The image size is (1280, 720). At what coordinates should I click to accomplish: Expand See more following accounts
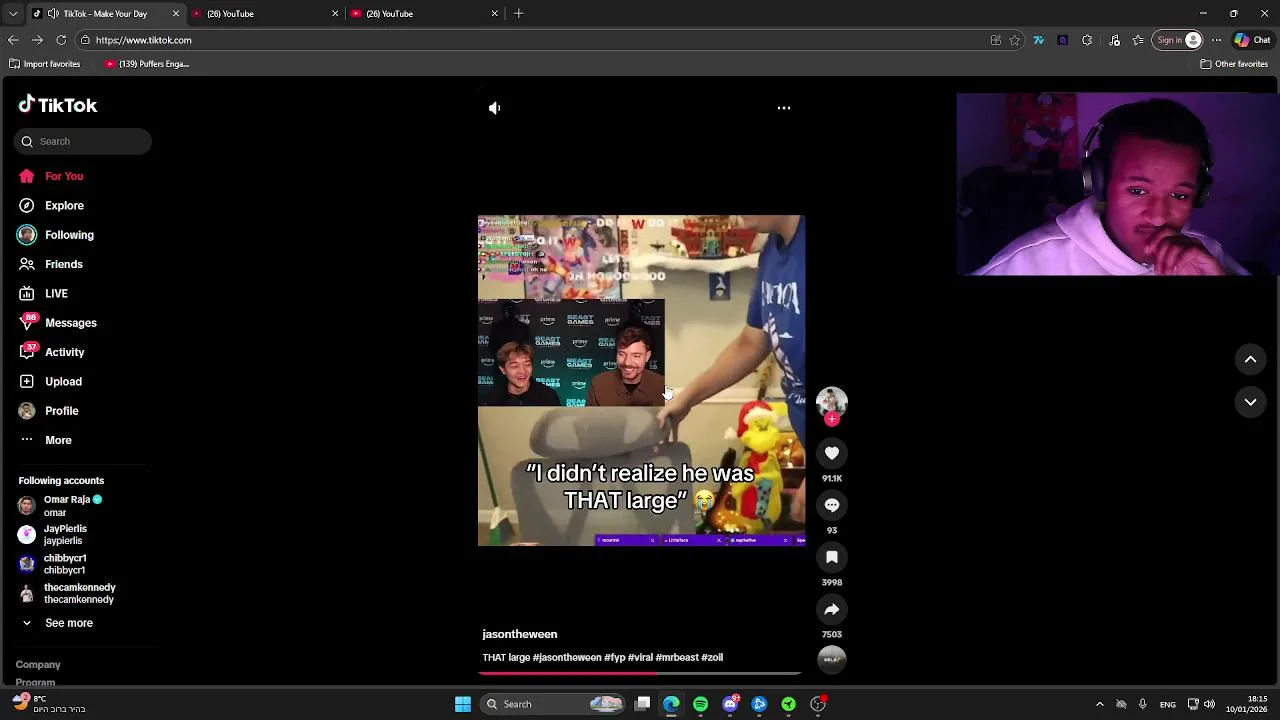57,623
